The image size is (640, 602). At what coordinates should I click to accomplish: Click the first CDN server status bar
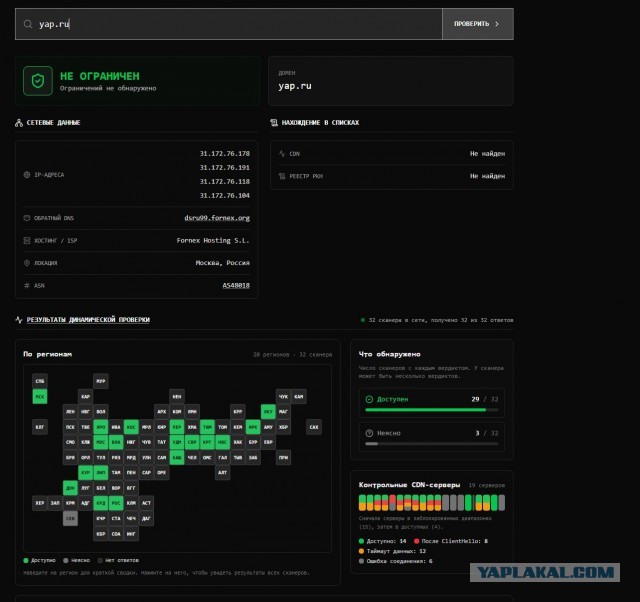pos(362,503)
